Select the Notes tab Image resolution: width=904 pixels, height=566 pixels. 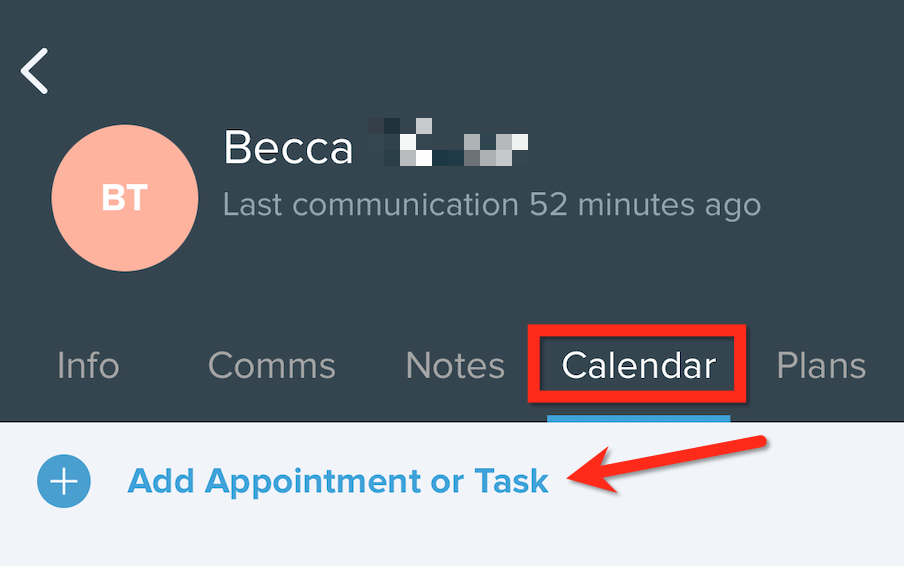coord(455,365)
